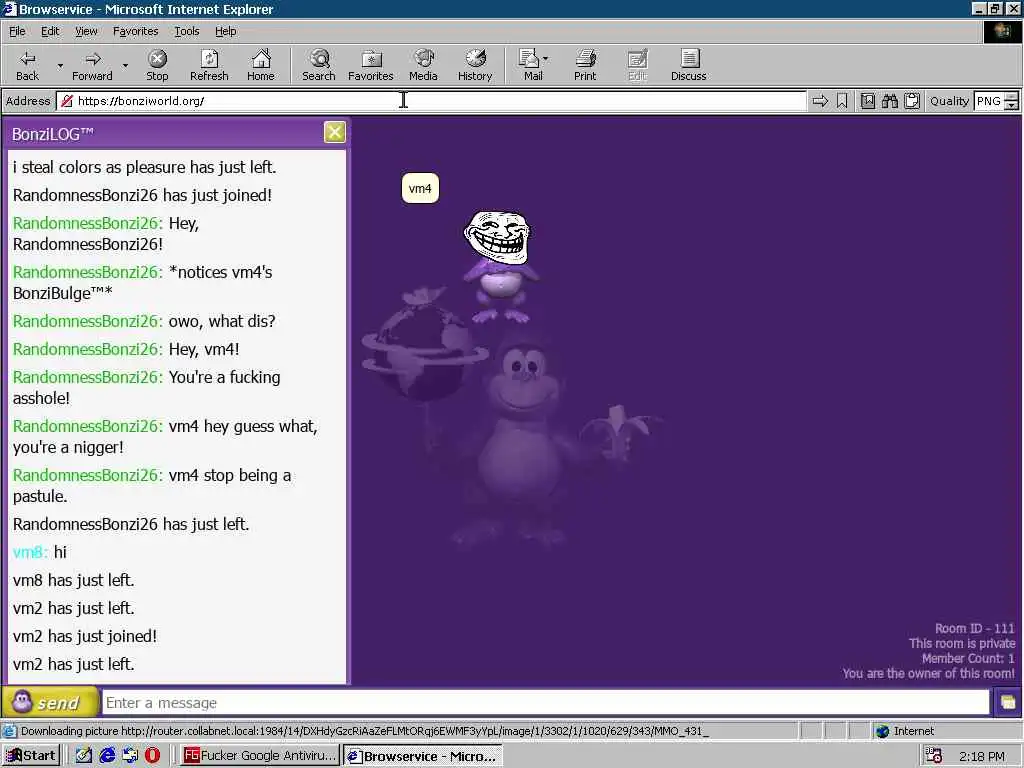Viewport: 1024px width, 768px height.
Task: Close the BonziLOG panel
Action: pyautogui.click(x=334, y=133)
